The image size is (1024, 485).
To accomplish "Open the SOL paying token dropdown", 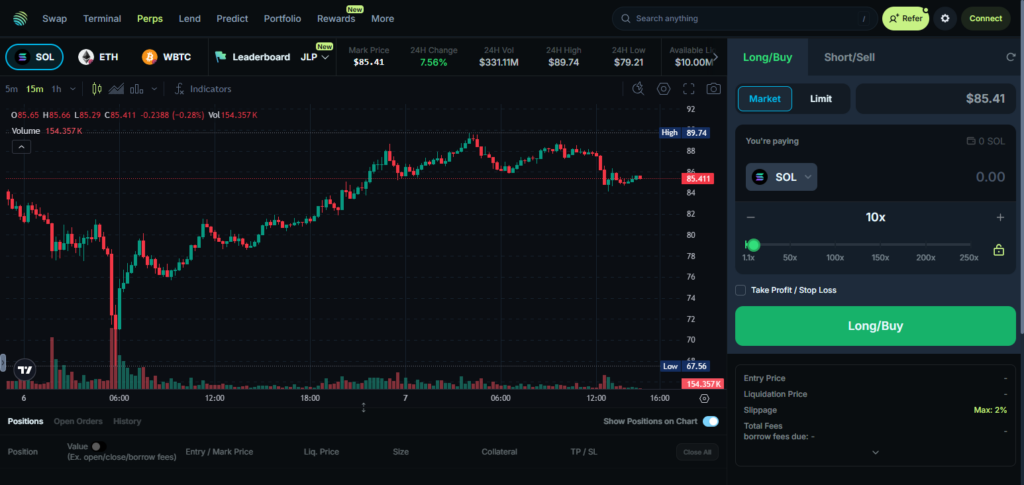I will (781, 177).
